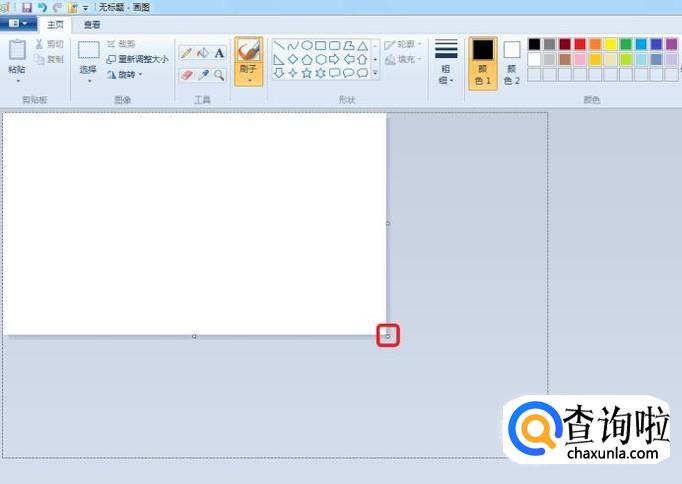Switch to the 查看 (View) tab
The image size is (682, 484).
pyautogui.click(x=92, y=25)
